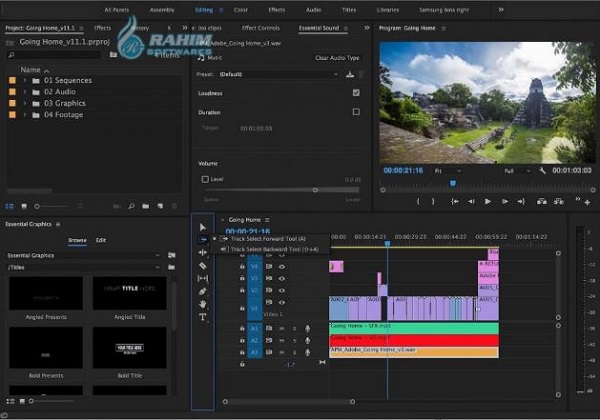Select the Razor tool in the toolbar

click(x=203, y=266)
